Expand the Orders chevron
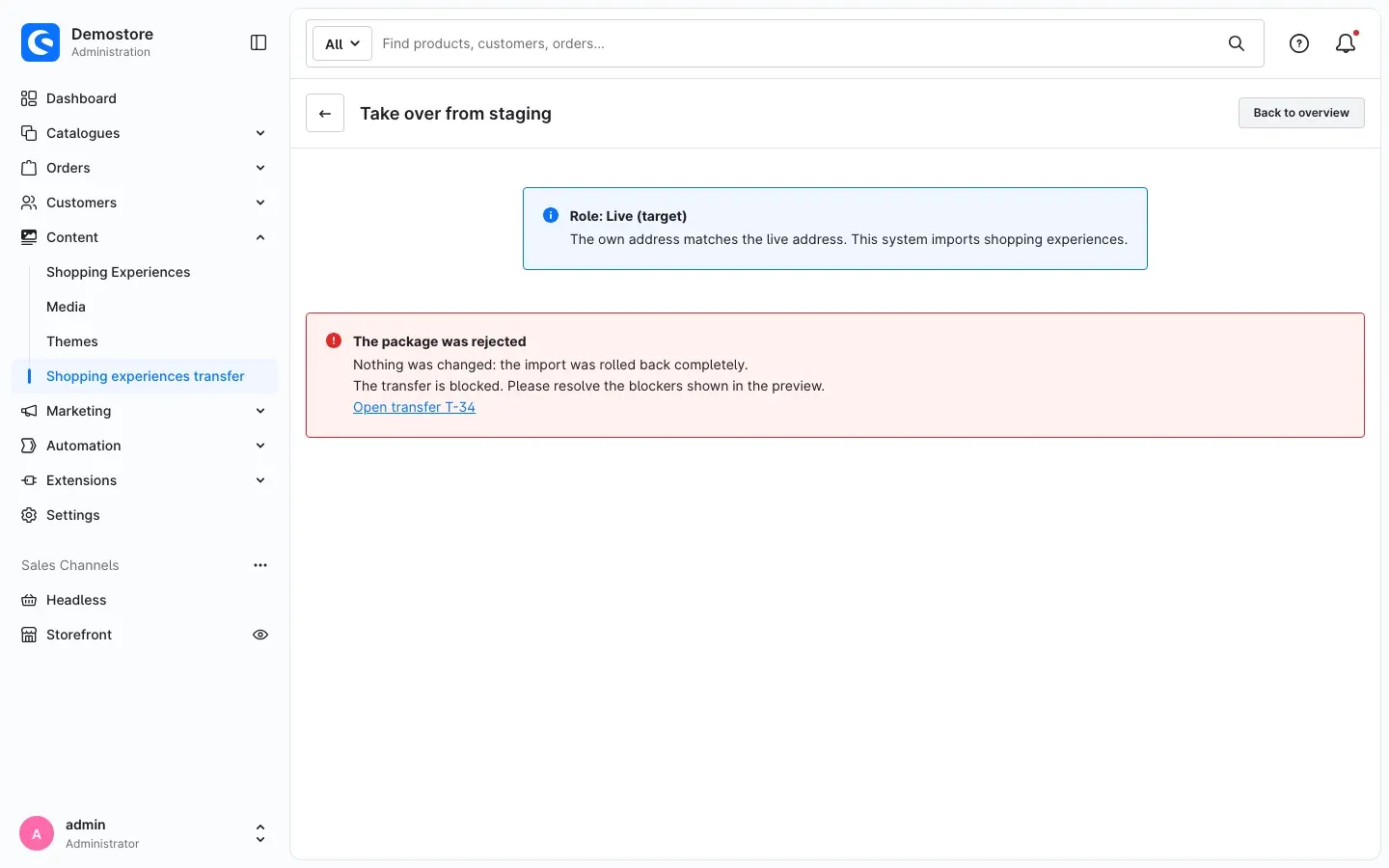This screenshot has width=1389, height=868. coord(260,168)
